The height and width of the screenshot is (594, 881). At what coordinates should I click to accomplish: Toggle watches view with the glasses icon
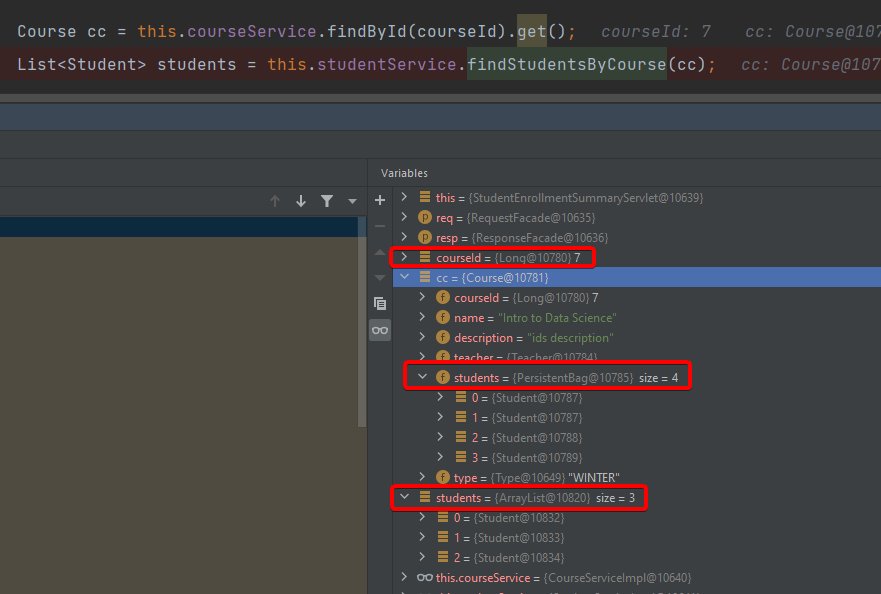coord(380,329)
